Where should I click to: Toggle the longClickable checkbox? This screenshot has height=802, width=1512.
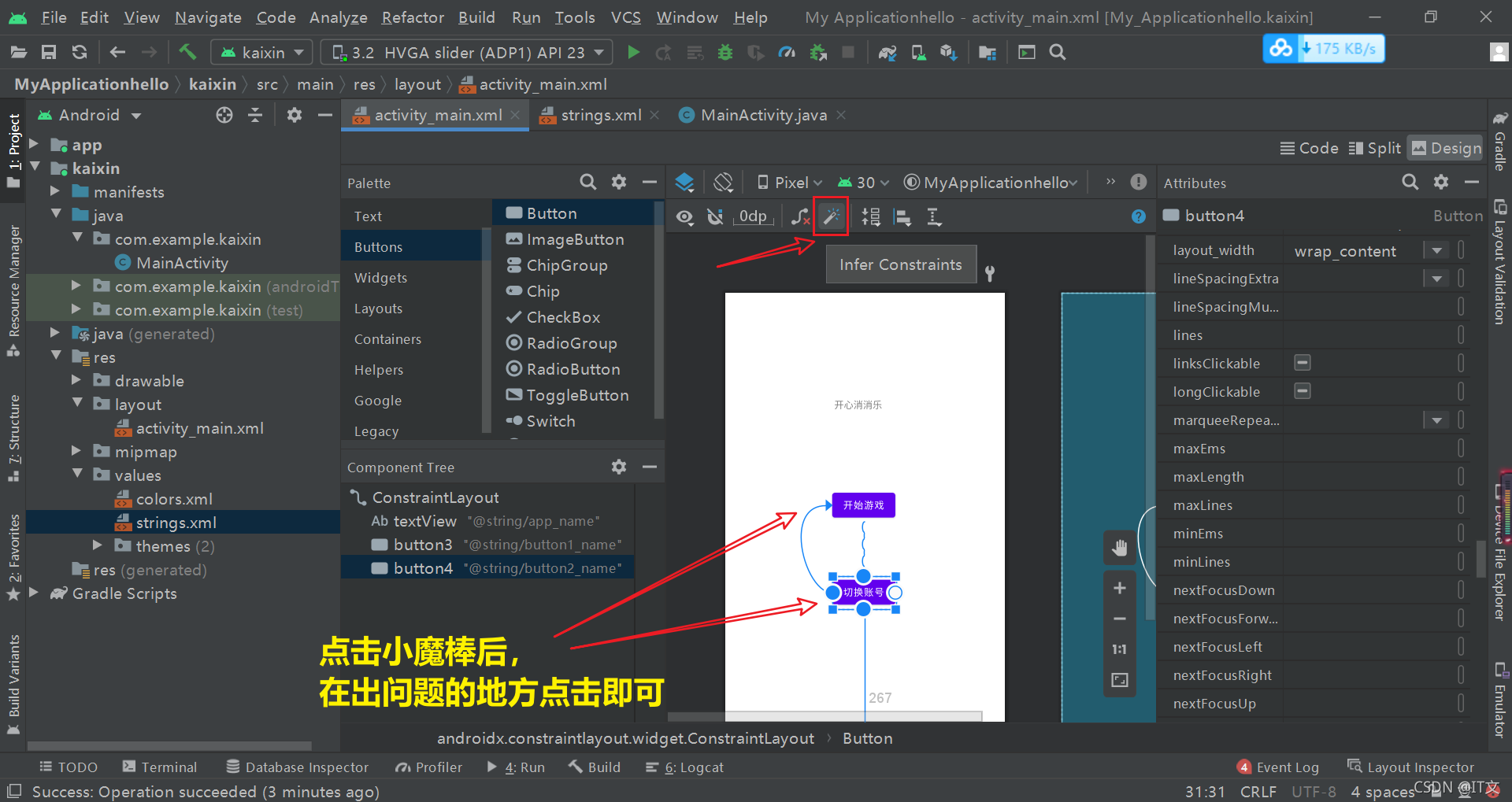click(1303, 391)
